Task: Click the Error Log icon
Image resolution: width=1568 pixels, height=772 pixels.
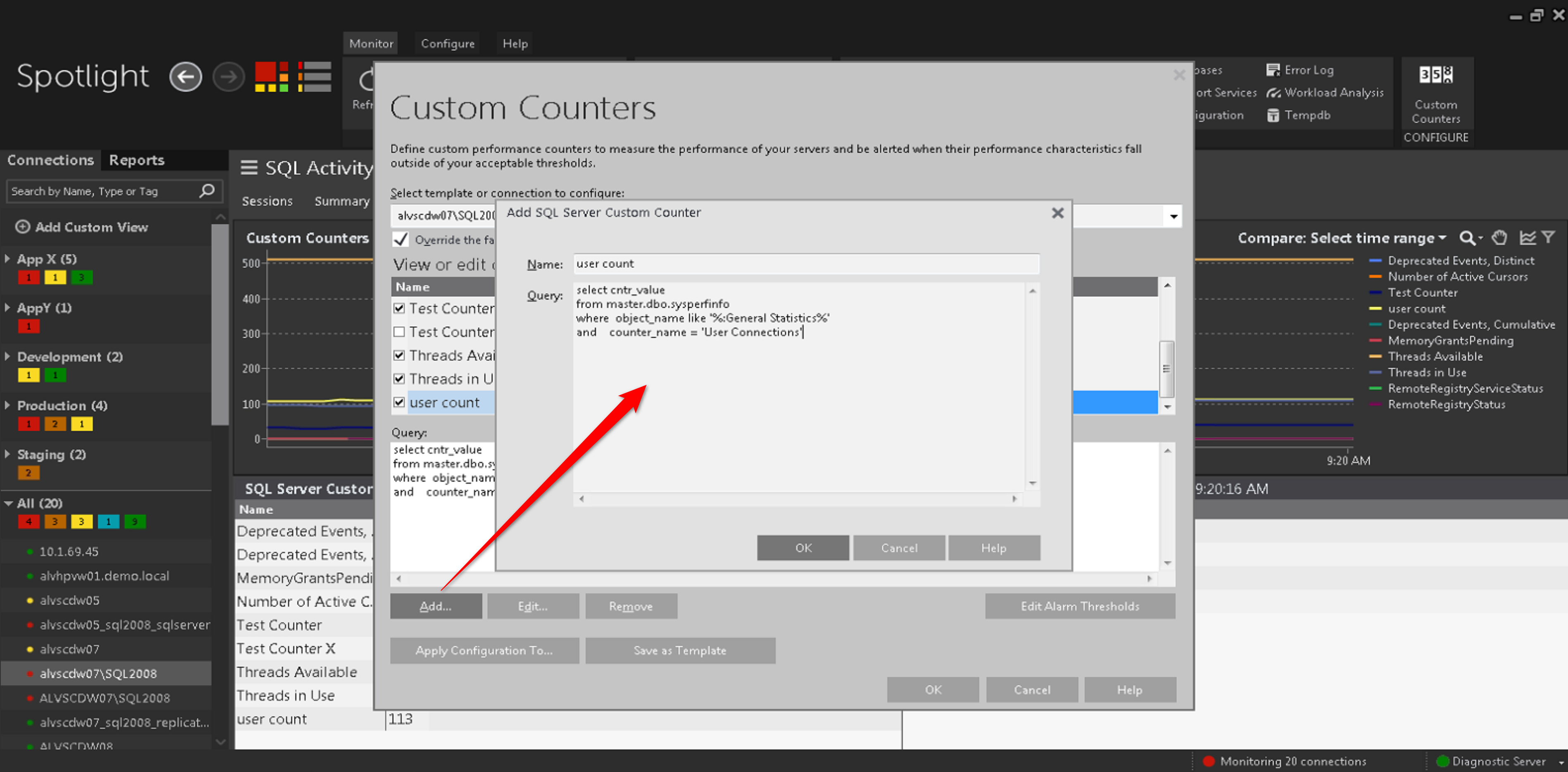Action: [x=1273, y=70]
